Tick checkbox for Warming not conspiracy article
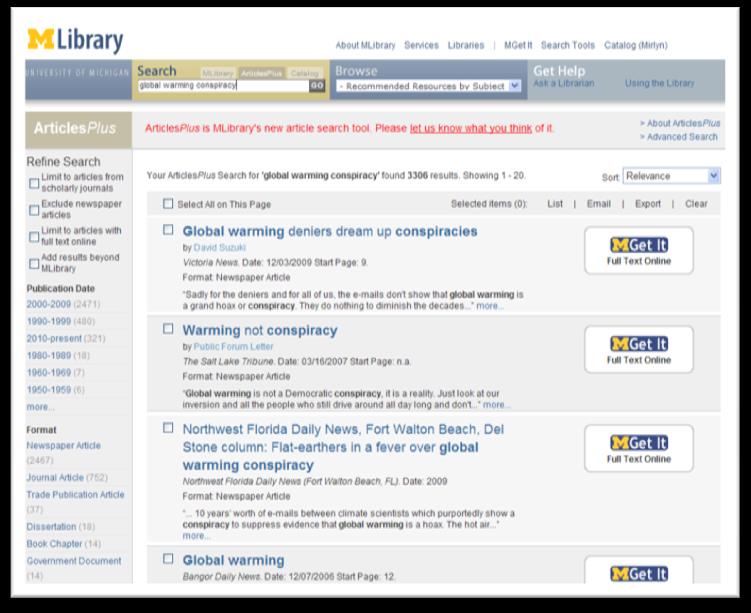 [x=168, y=329]
